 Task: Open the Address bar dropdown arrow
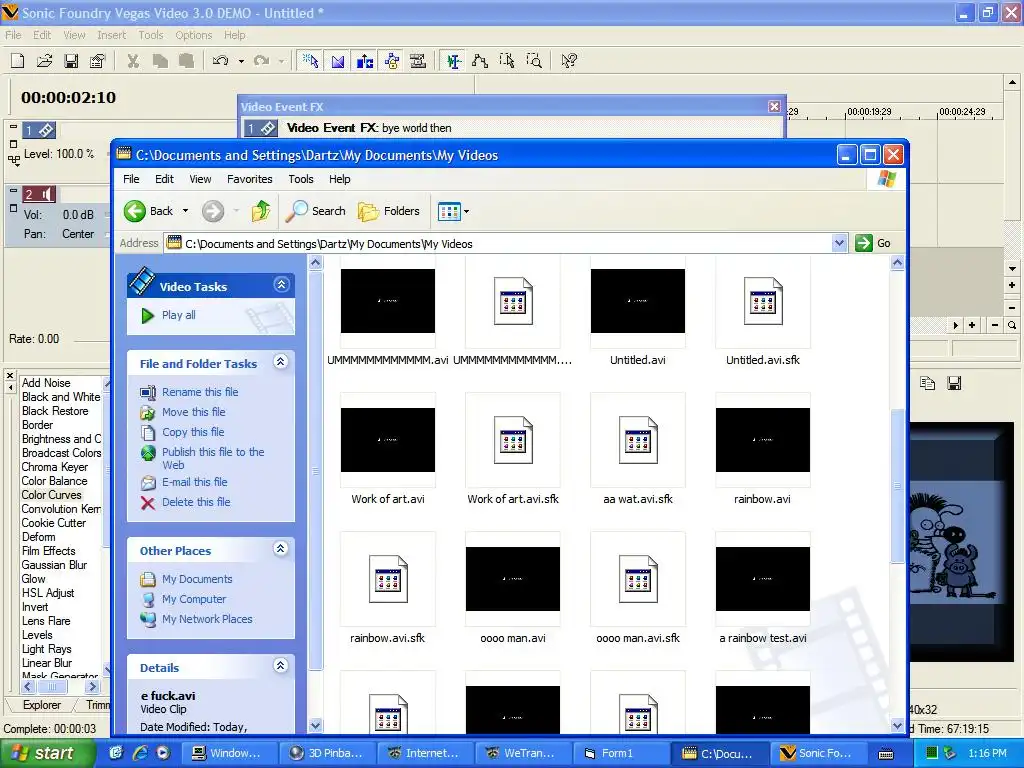[839, 244]
